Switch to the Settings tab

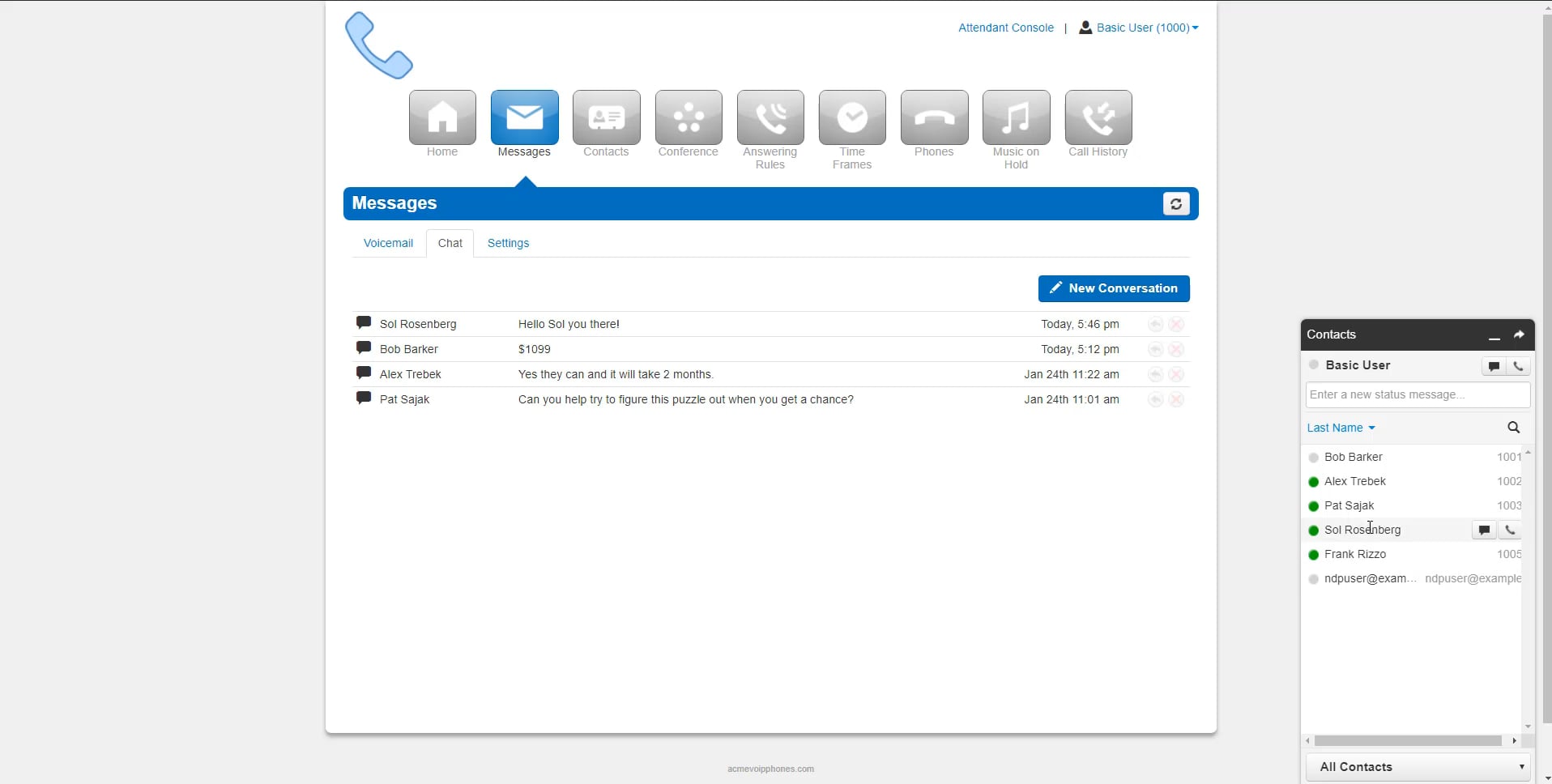(x=508, y=243)
